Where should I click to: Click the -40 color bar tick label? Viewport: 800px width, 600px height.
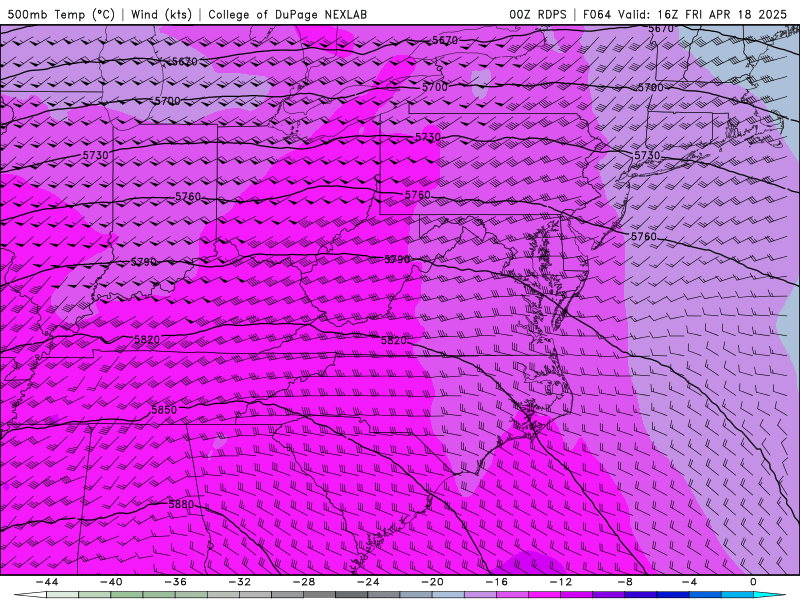pyautogui.click(x=111, y=582)
